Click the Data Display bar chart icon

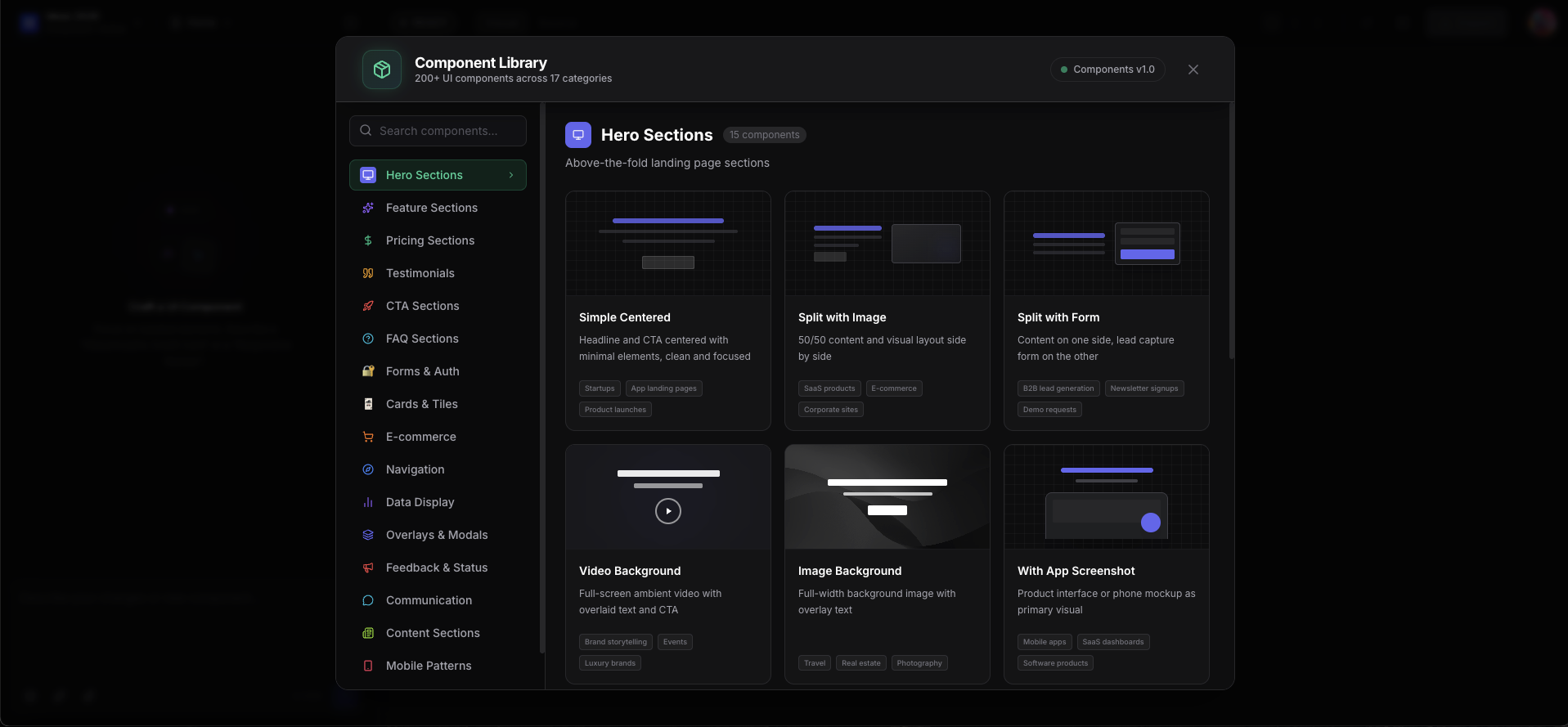368,502
